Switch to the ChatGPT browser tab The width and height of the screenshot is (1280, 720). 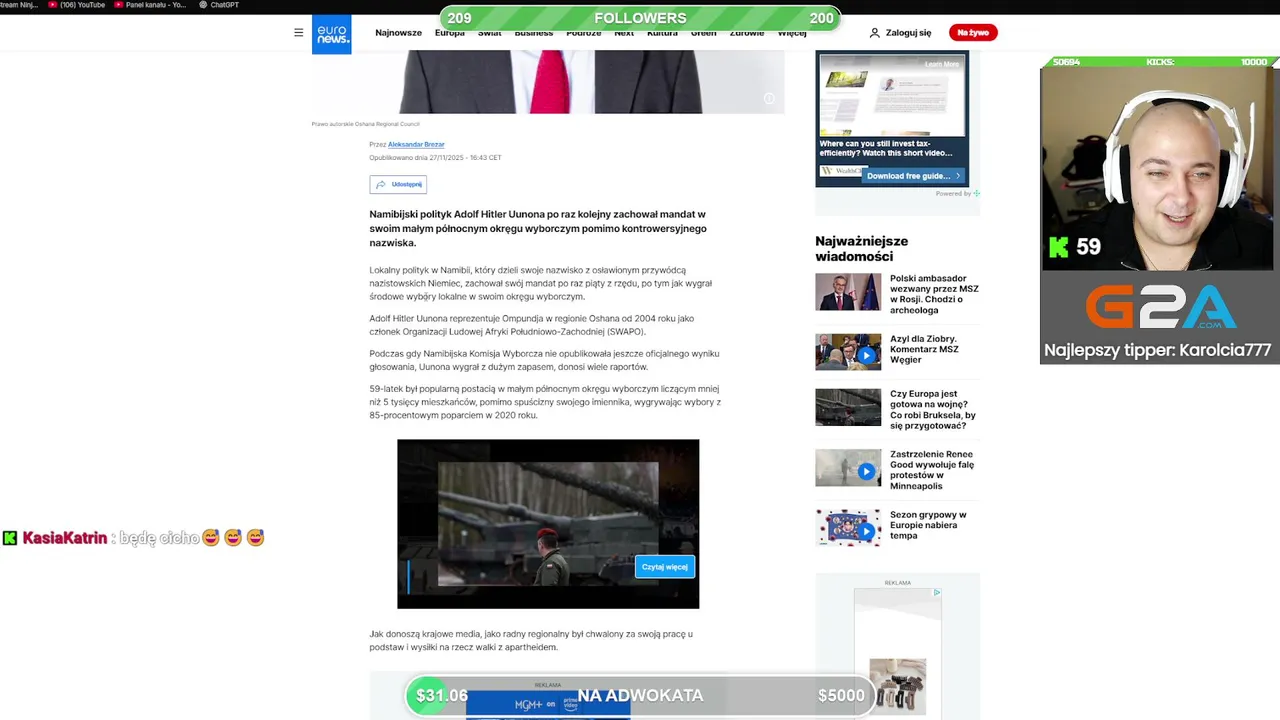coord(219,5)
